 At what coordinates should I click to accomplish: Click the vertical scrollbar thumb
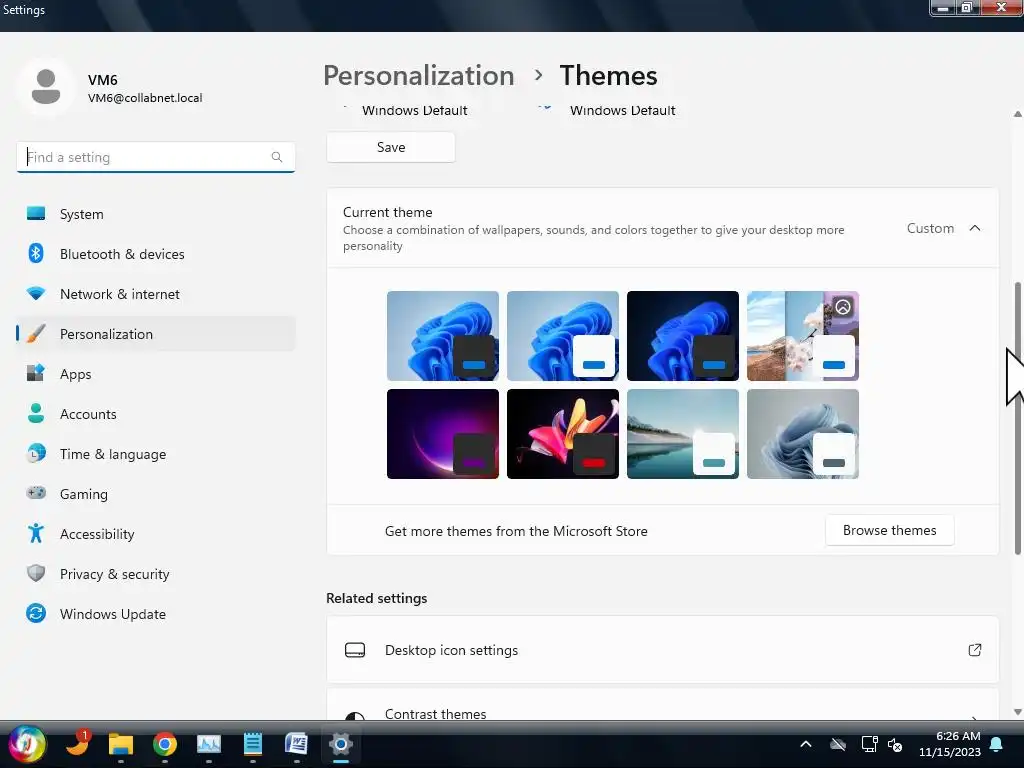pyautogui.click(x=1017, y=418)
